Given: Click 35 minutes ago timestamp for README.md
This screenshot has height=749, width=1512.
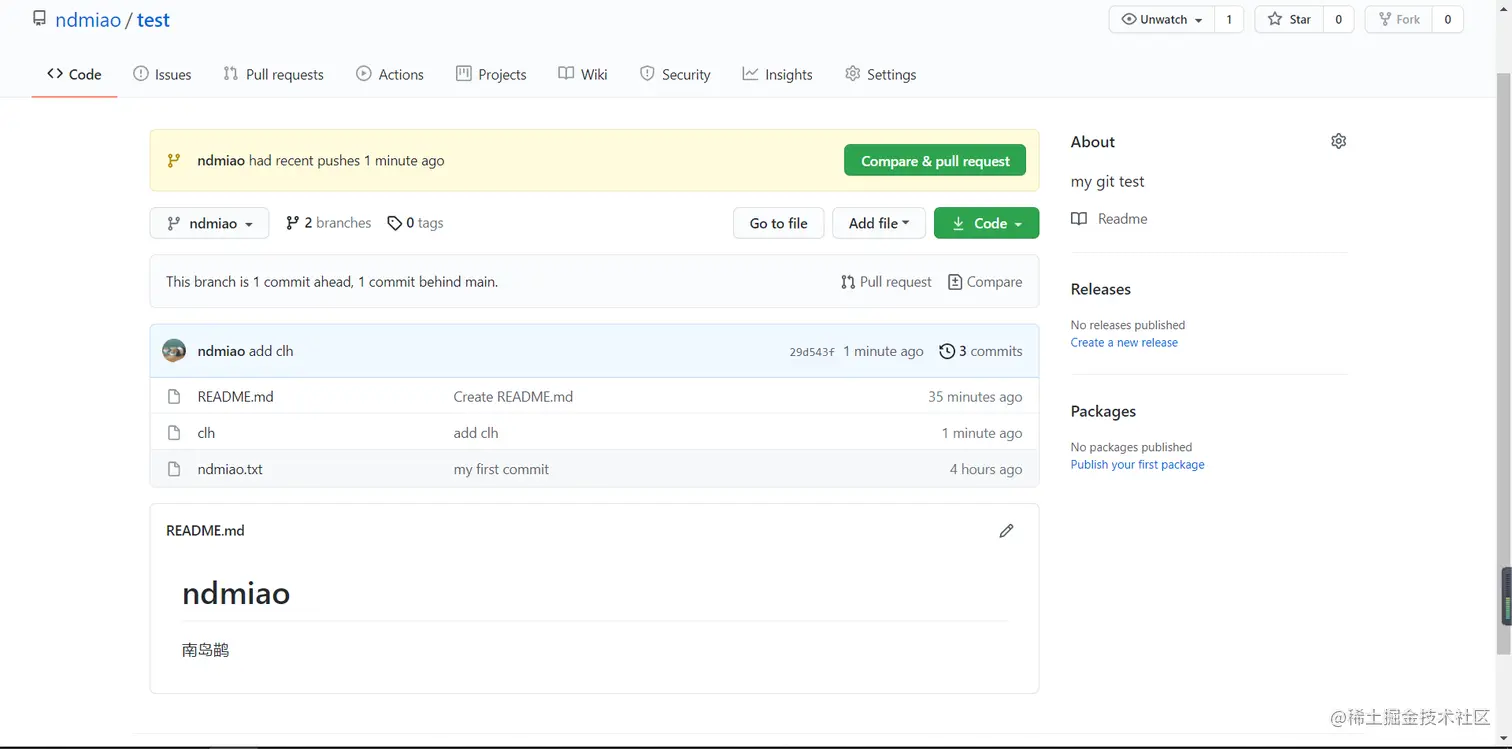Looking at the screenshot, I should point(975,397).
